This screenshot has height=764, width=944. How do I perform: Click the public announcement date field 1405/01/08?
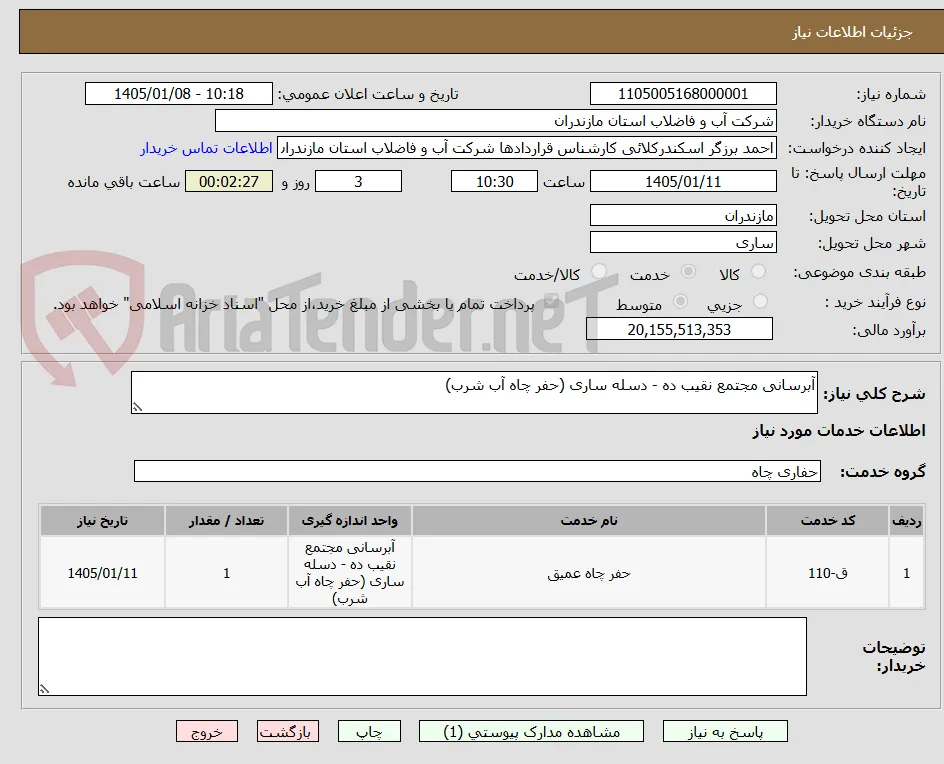point(179,94)
